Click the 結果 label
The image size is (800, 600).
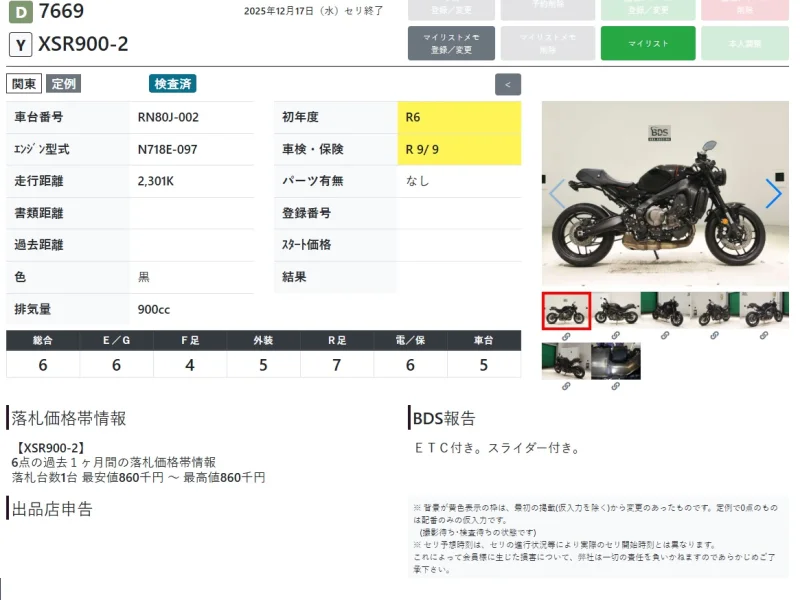click(x=294, y=277)
